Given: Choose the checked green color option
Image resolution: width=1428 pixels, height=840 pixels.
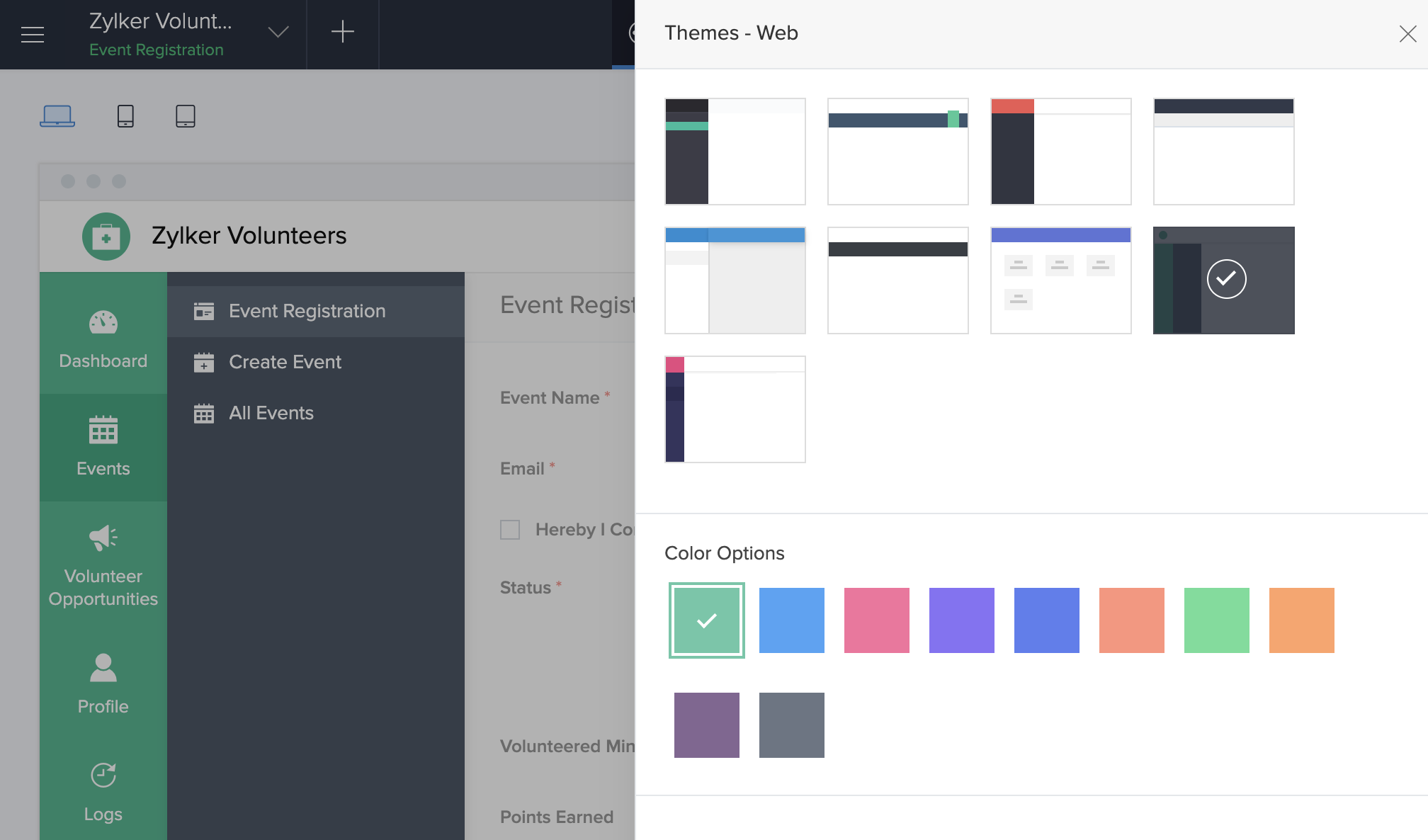Looking at the screenshot, I should tap(706, 620).
